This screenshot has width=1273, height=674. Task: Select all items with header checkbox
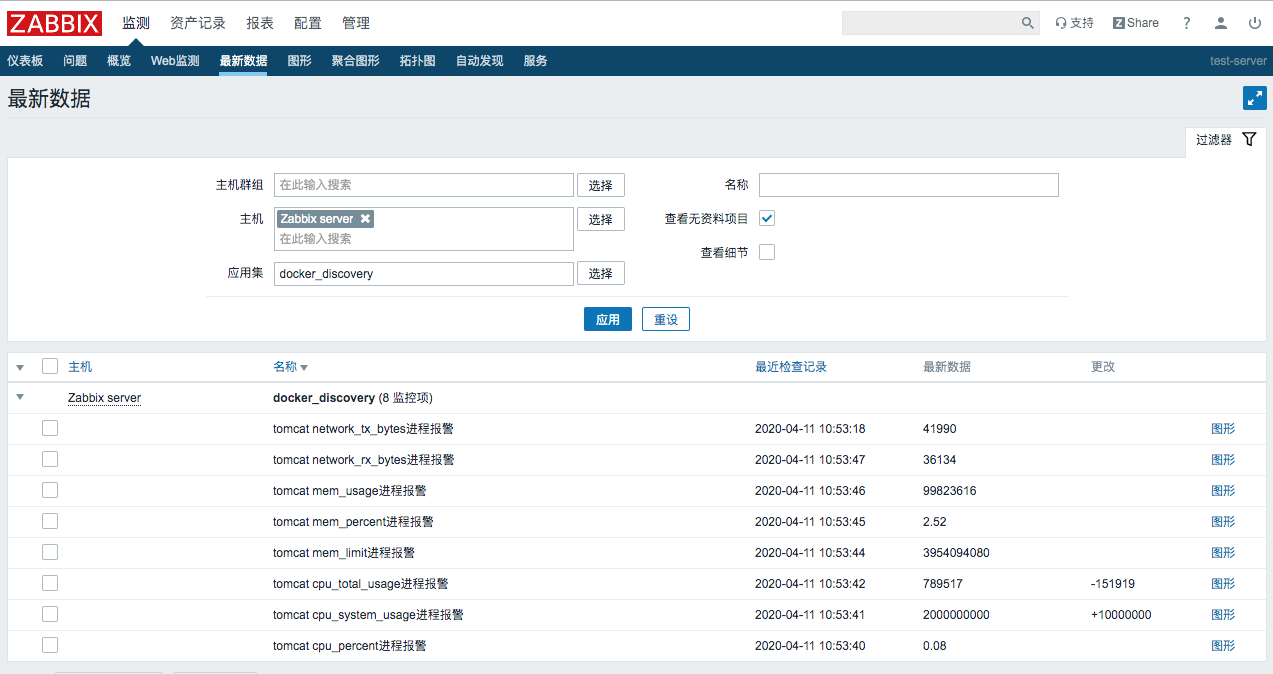50,366
